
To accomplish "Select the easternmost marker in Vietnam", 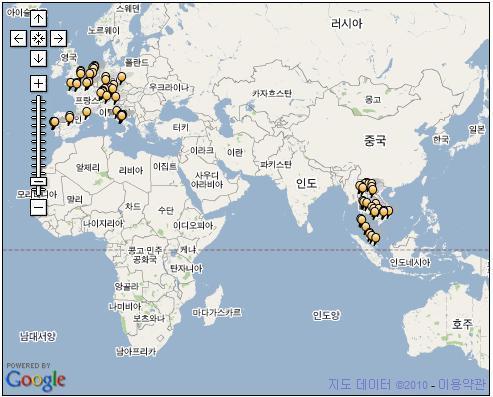I will click(x=389, y=211).
